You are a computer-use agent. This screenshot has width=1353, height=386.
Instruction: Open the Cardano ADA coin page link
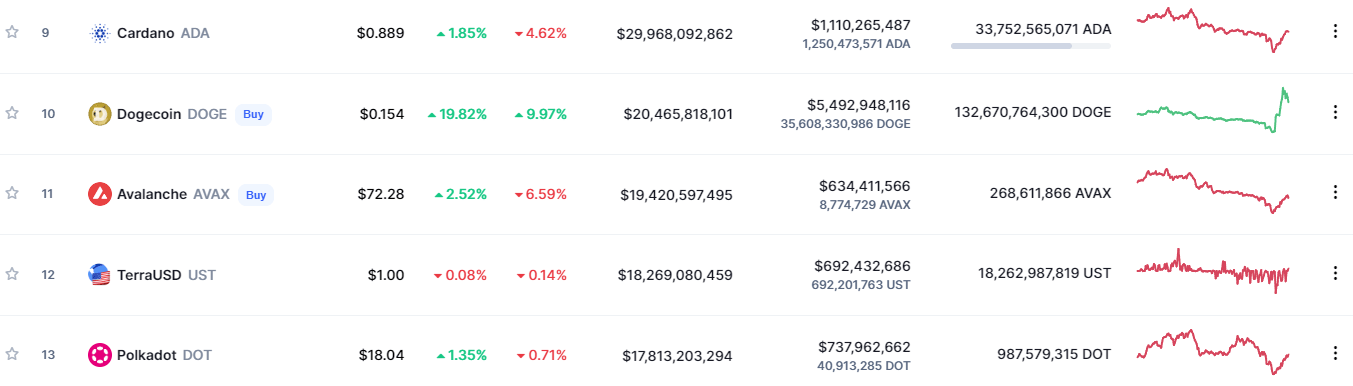[163, 33]
